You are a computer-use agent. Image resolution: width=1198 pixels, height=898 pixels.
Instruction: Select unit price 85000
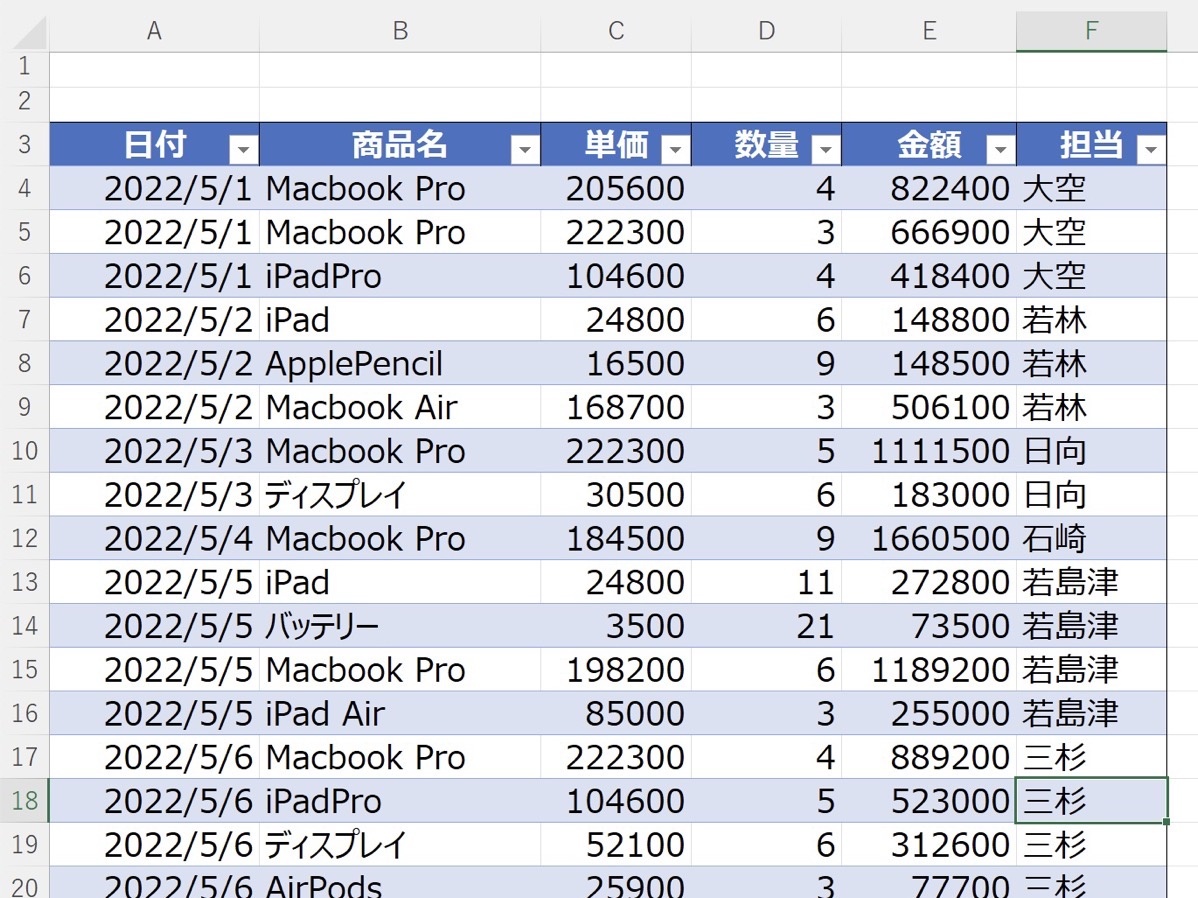pyautogui.click(x=616, y=713)
